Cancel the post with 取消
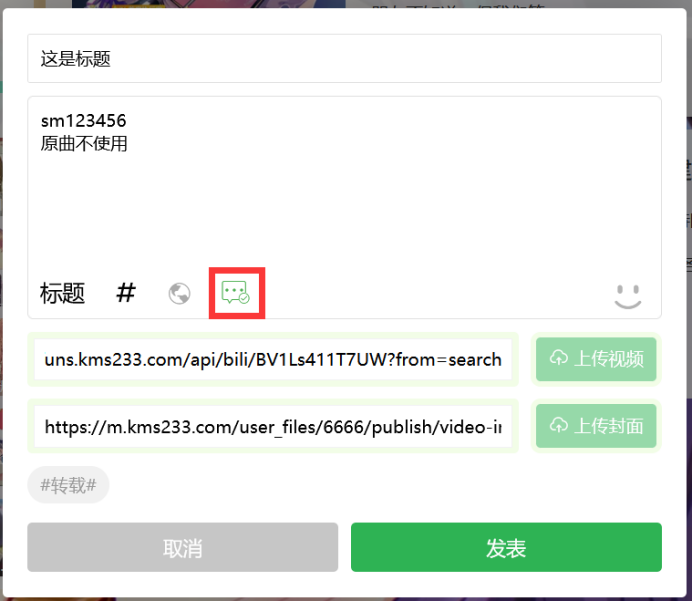This screenshot has width=692, height=601. coord(183,548)
